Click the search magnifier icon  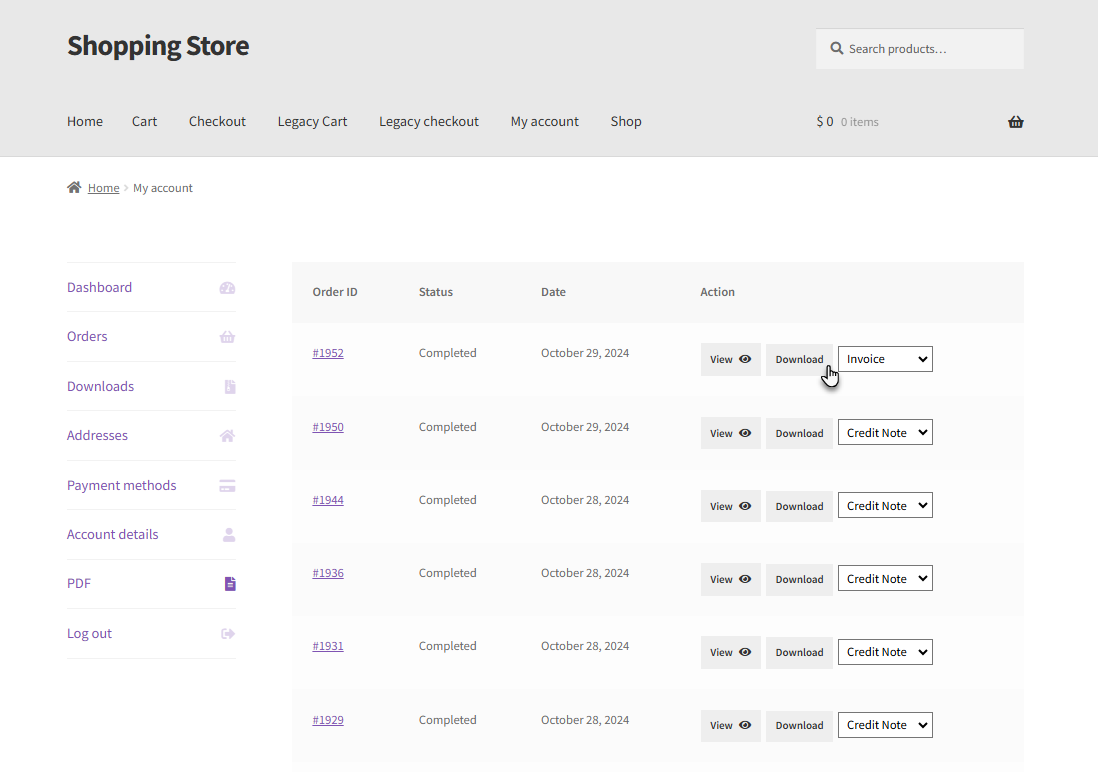(836, 48)
